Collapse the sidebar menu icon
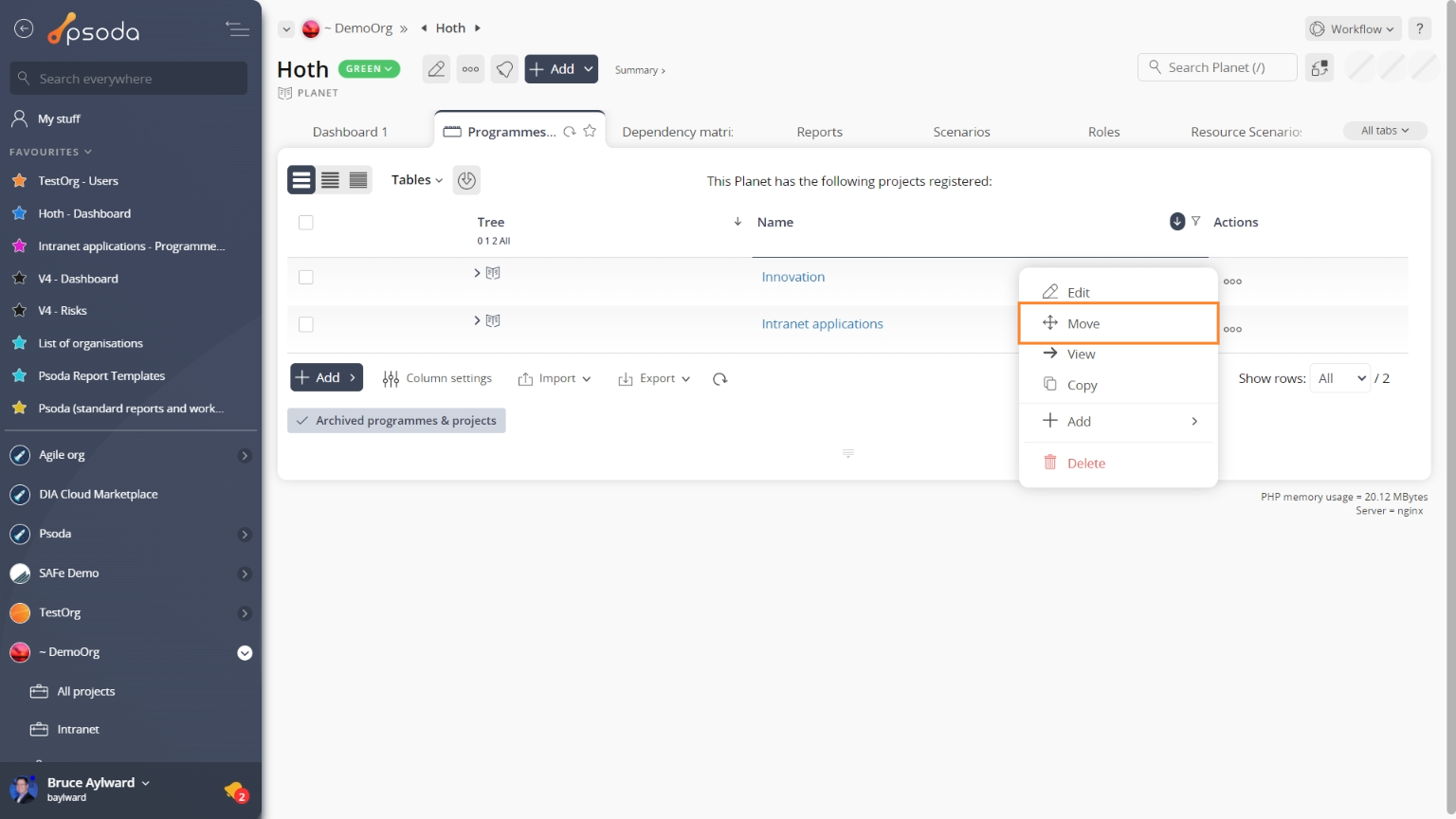 tap(237, 29)
